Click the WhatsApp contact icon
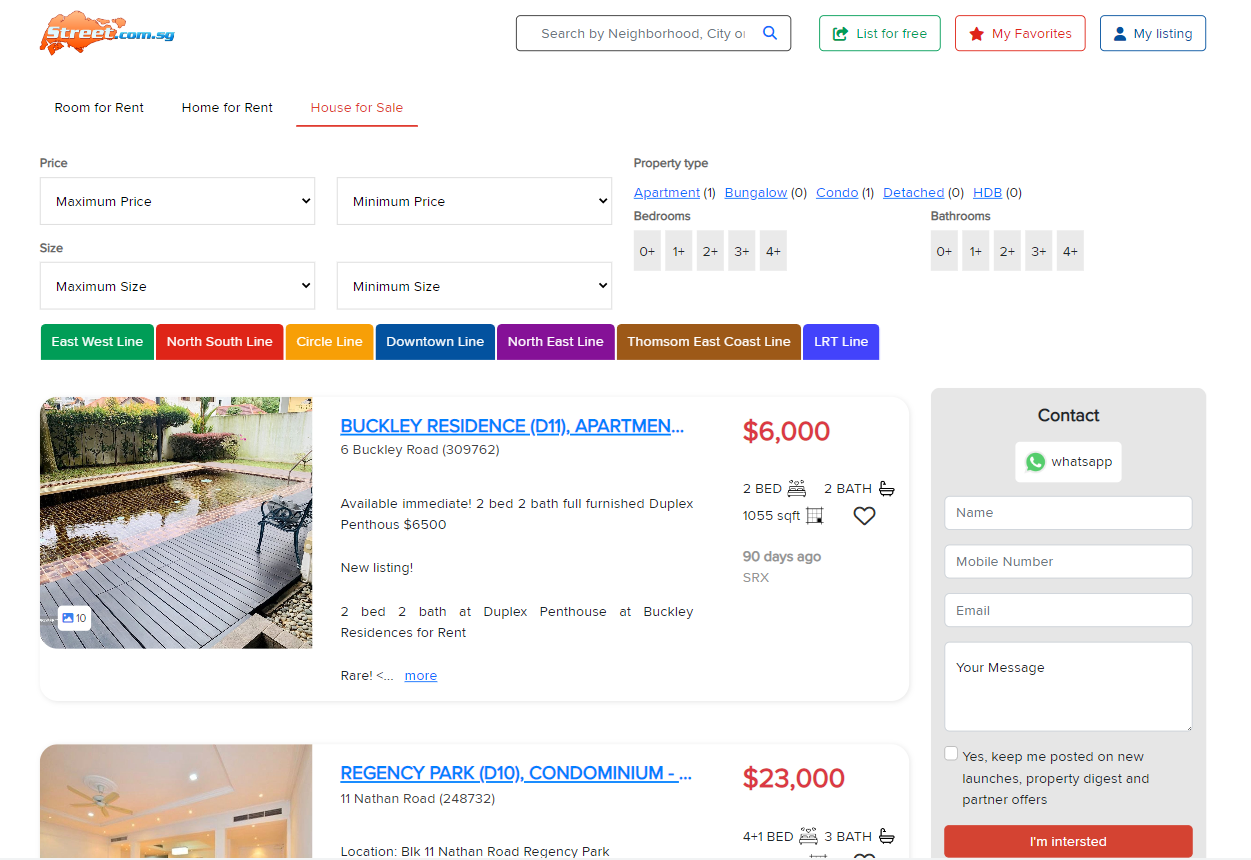 pyautogui.click(x=1035, y=462)
